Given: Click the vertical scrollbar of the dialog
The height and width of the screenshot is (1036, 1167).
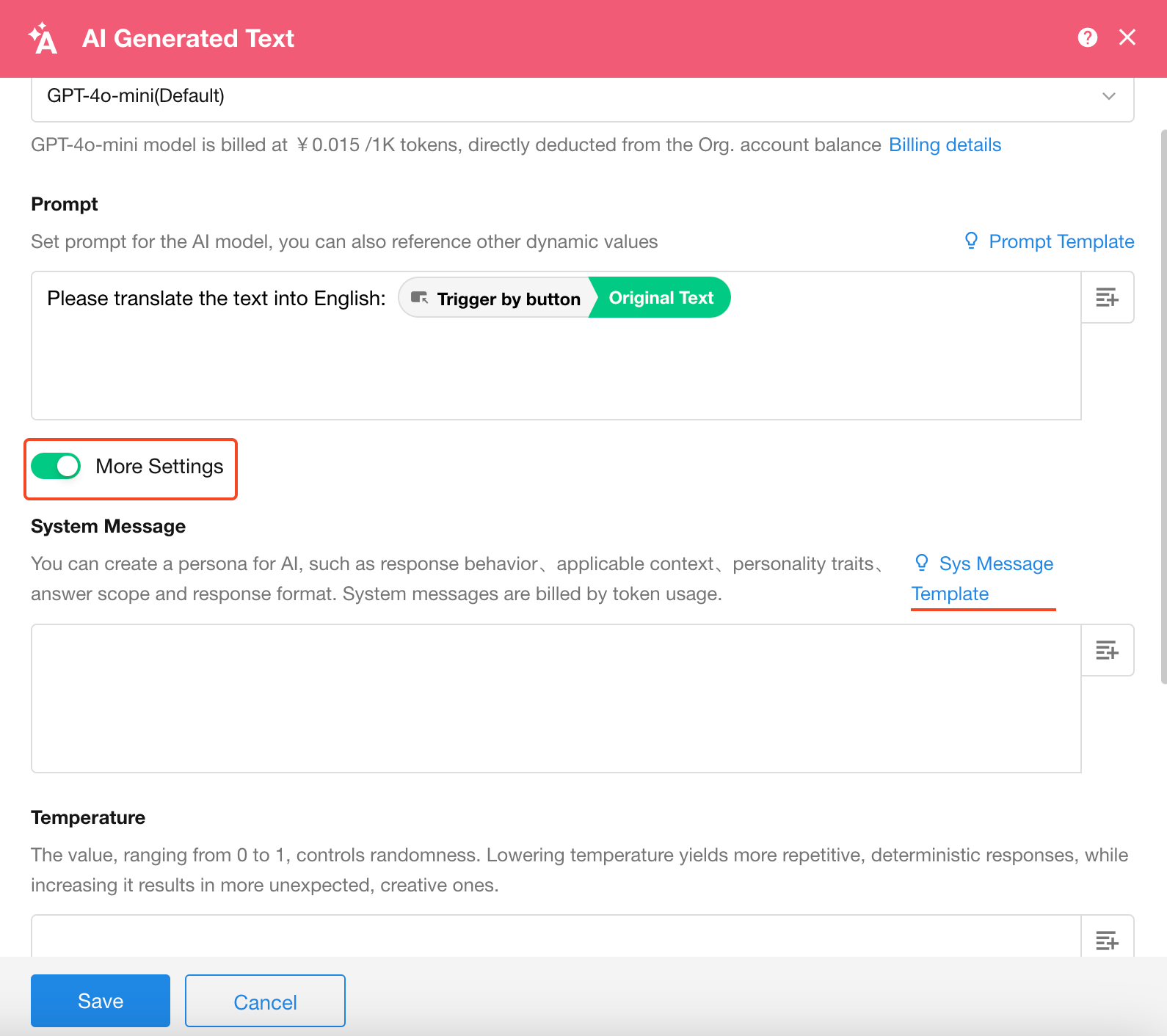Looking at the screenshot, I should pos(1163,407).
